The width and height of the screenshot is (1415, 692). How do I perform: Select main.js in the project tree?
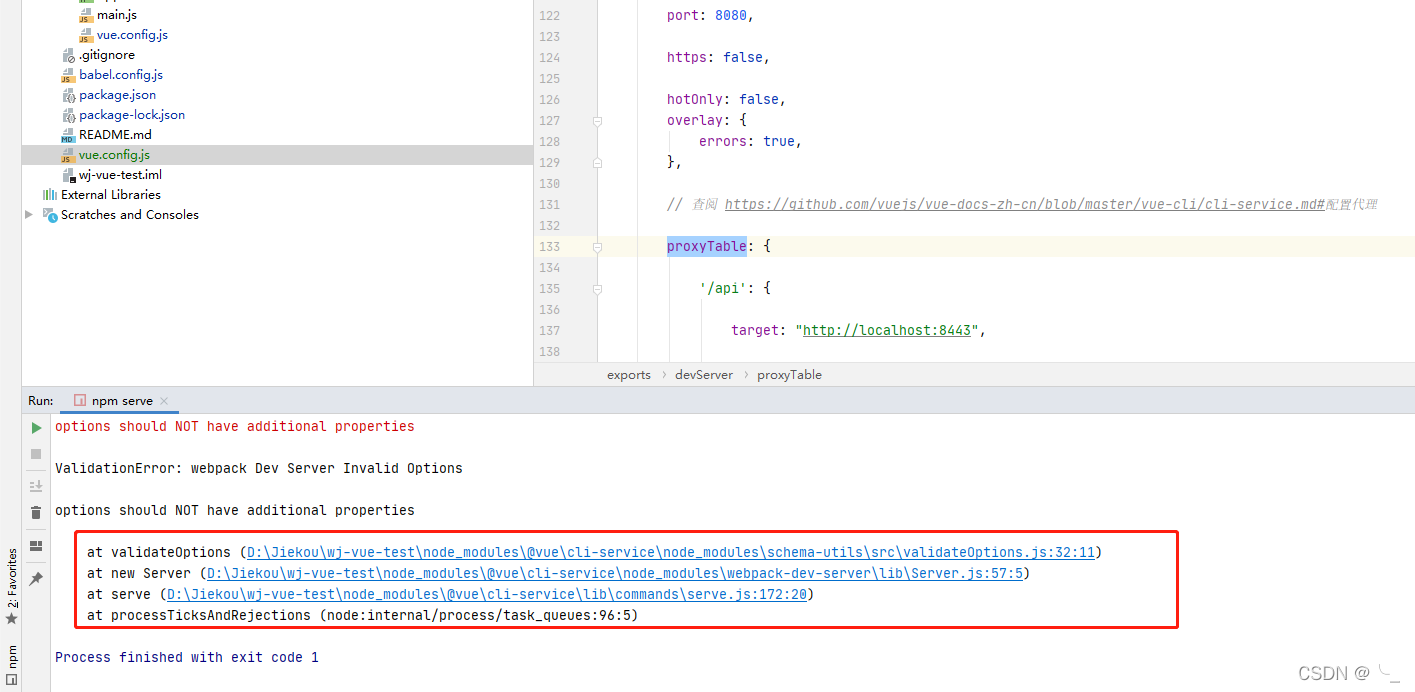(x=118, y=15)
